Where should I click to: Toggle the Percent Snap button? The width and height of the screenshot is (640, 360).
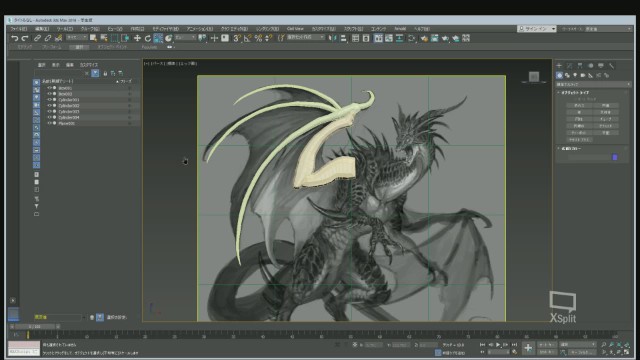point(258,38)
